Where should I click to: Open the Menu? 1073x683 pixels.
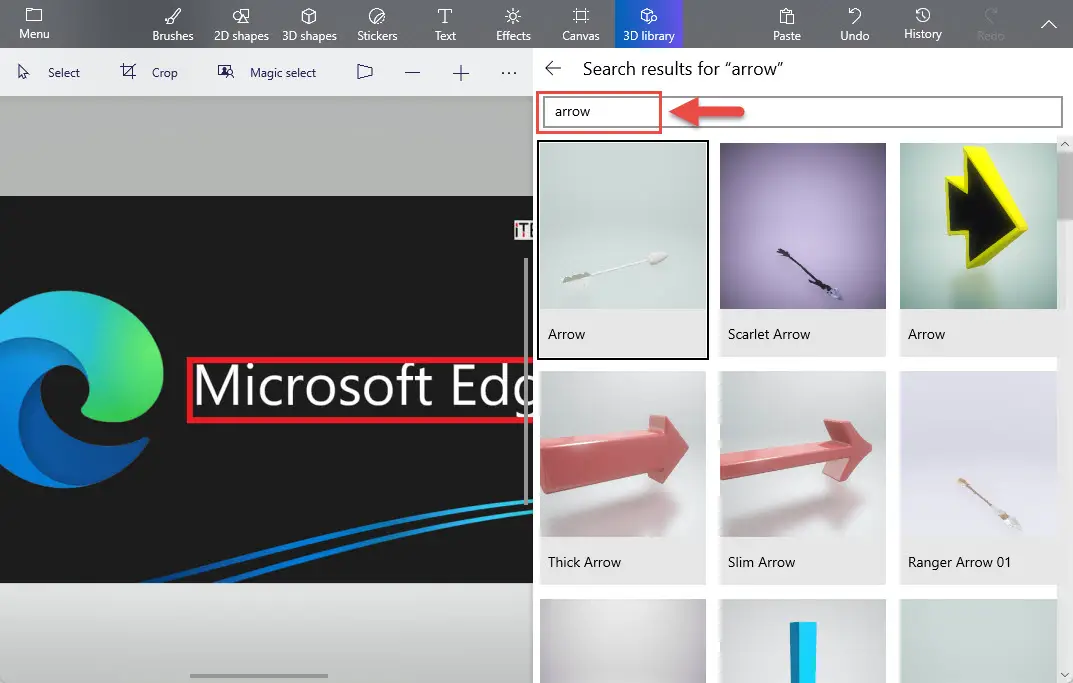click(33, 24)
